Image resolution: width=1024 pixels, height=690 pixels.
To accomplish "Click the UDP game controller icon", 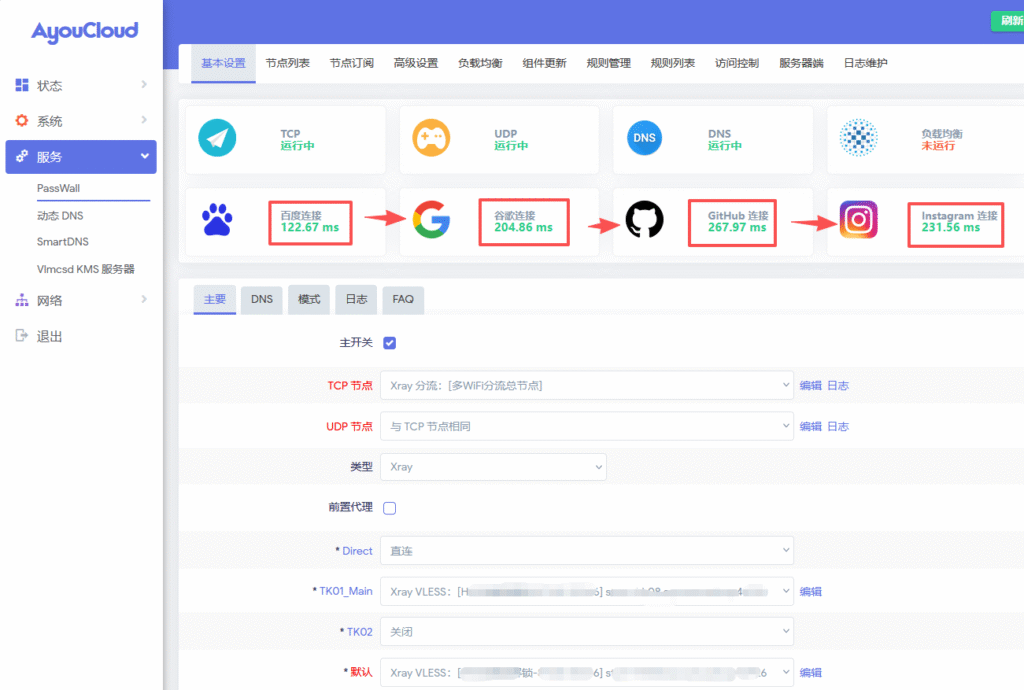I will coord(431,138).
